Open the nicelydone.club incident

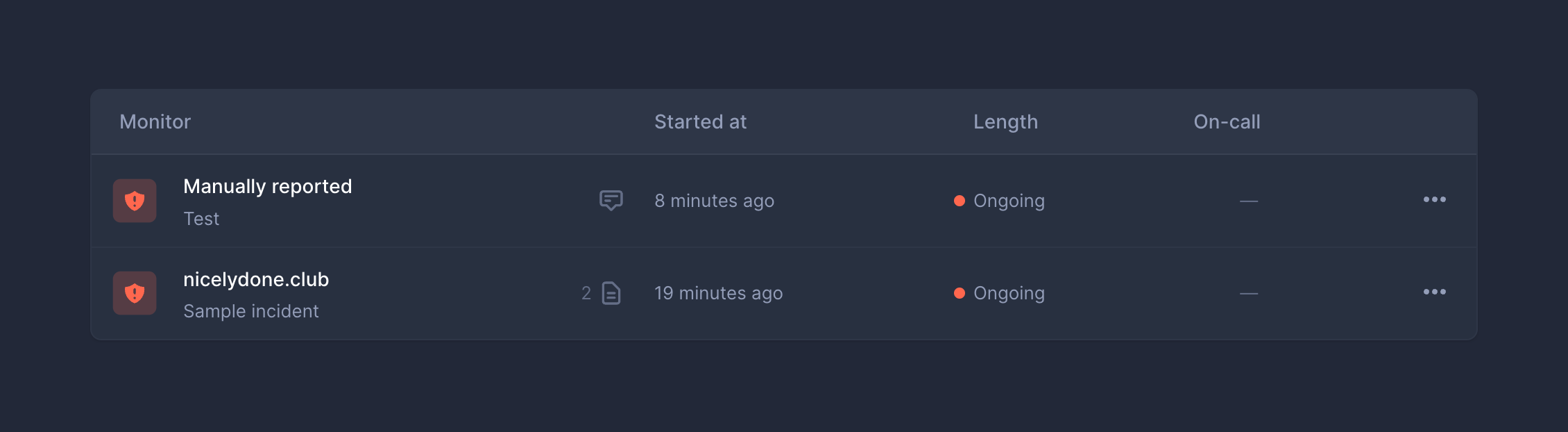click(x=256, y=279)
